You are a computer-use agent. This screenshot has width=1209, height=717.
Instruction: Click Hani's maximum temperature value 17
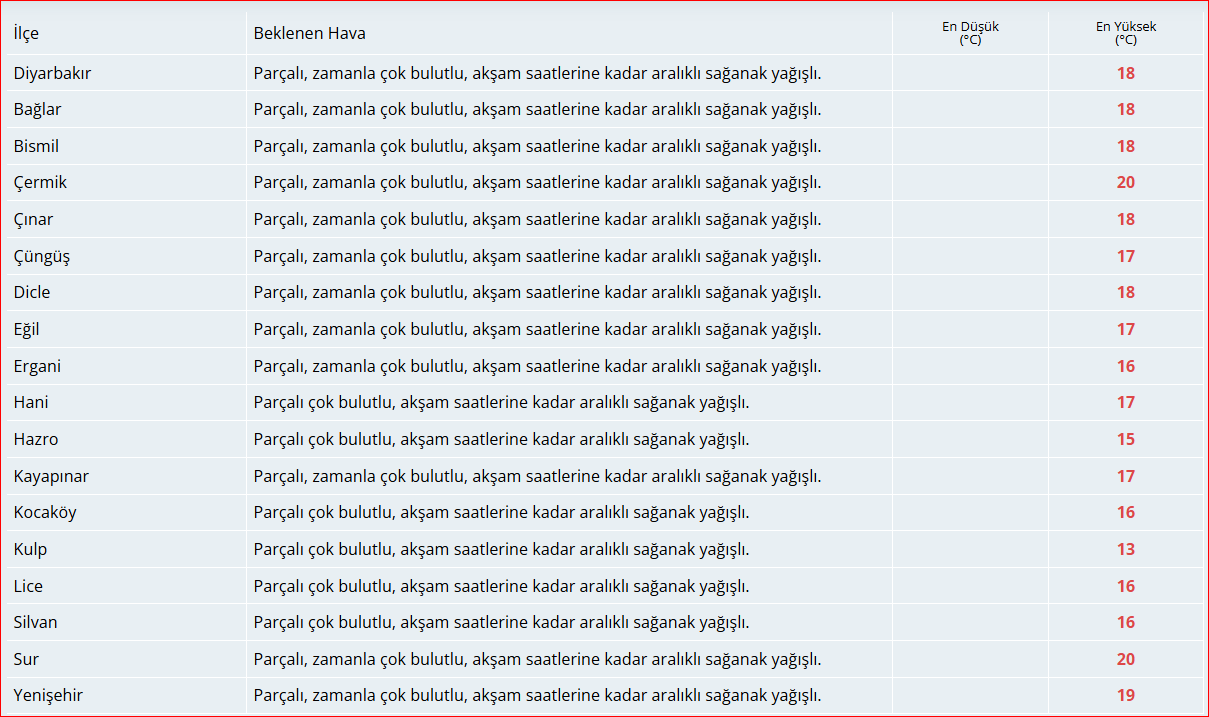(1126, 402)
